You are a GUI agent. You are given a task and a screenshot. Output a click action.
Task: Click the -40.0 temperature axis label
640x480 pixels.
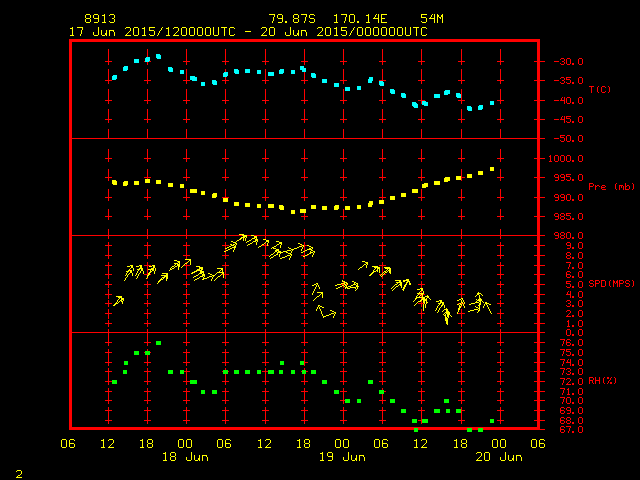[x=568, y=100]
